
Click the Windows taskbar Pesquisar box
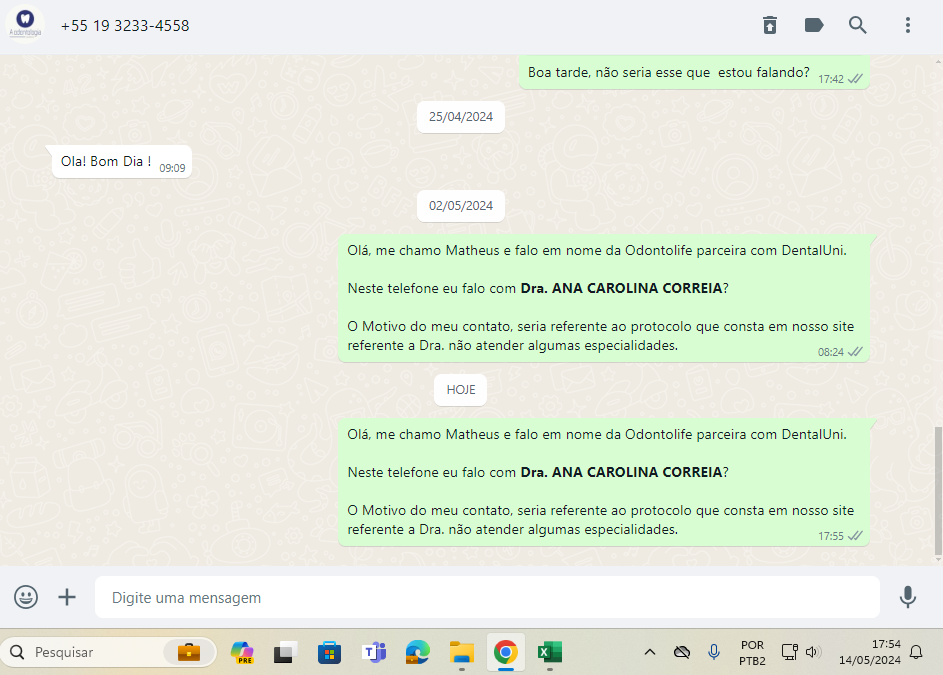(108, 652)
